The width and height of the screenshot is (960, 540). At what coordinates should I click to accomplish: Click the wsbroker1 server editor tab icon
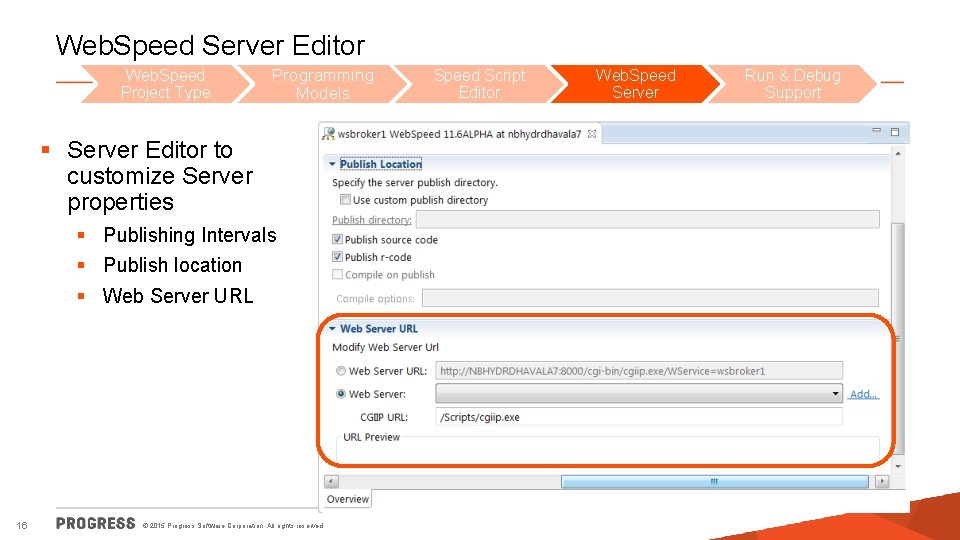coord(329,133)
